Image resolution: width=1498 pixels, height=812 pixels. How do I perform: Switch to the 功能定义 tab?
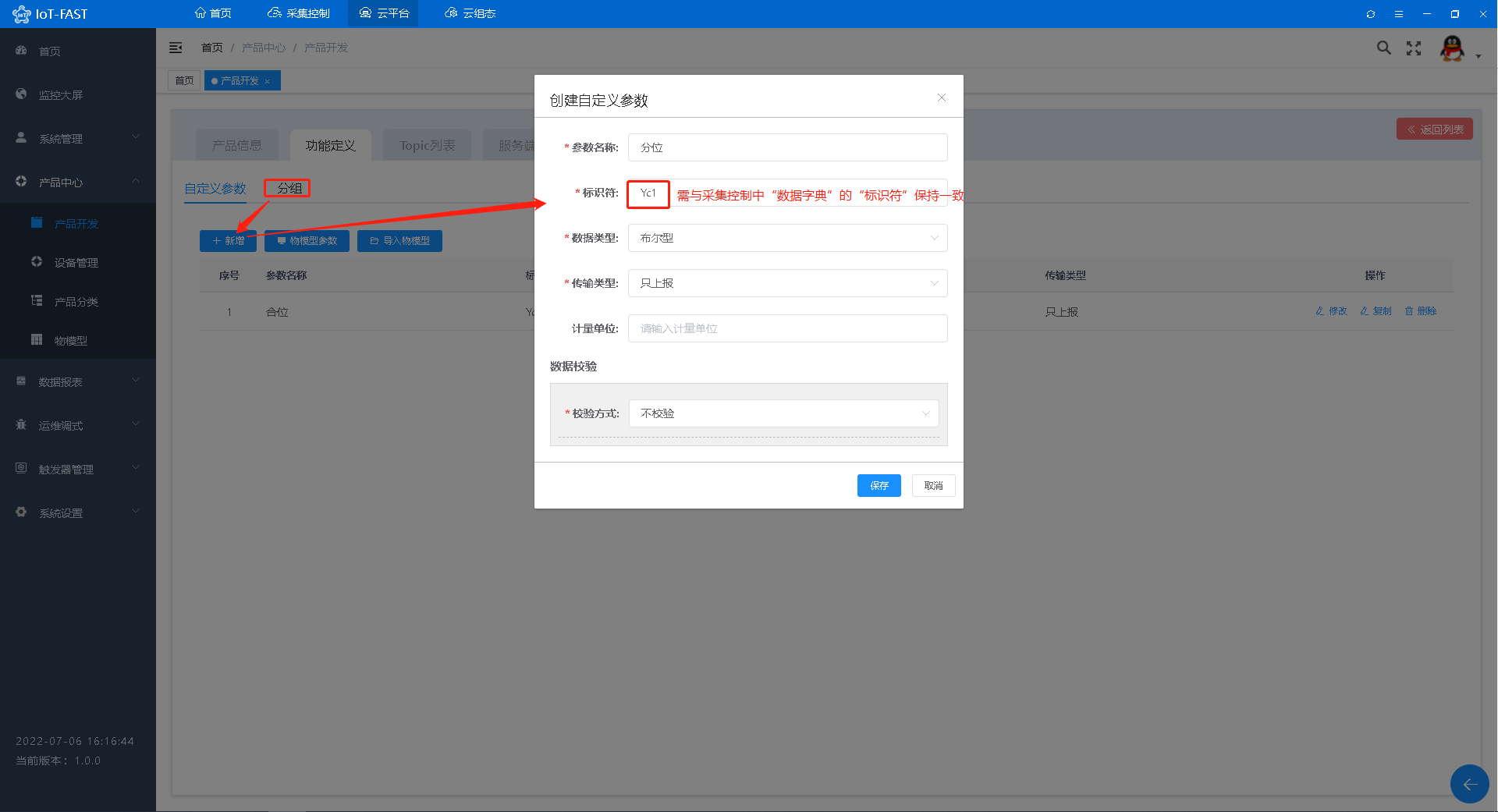(x=331, y=145)
